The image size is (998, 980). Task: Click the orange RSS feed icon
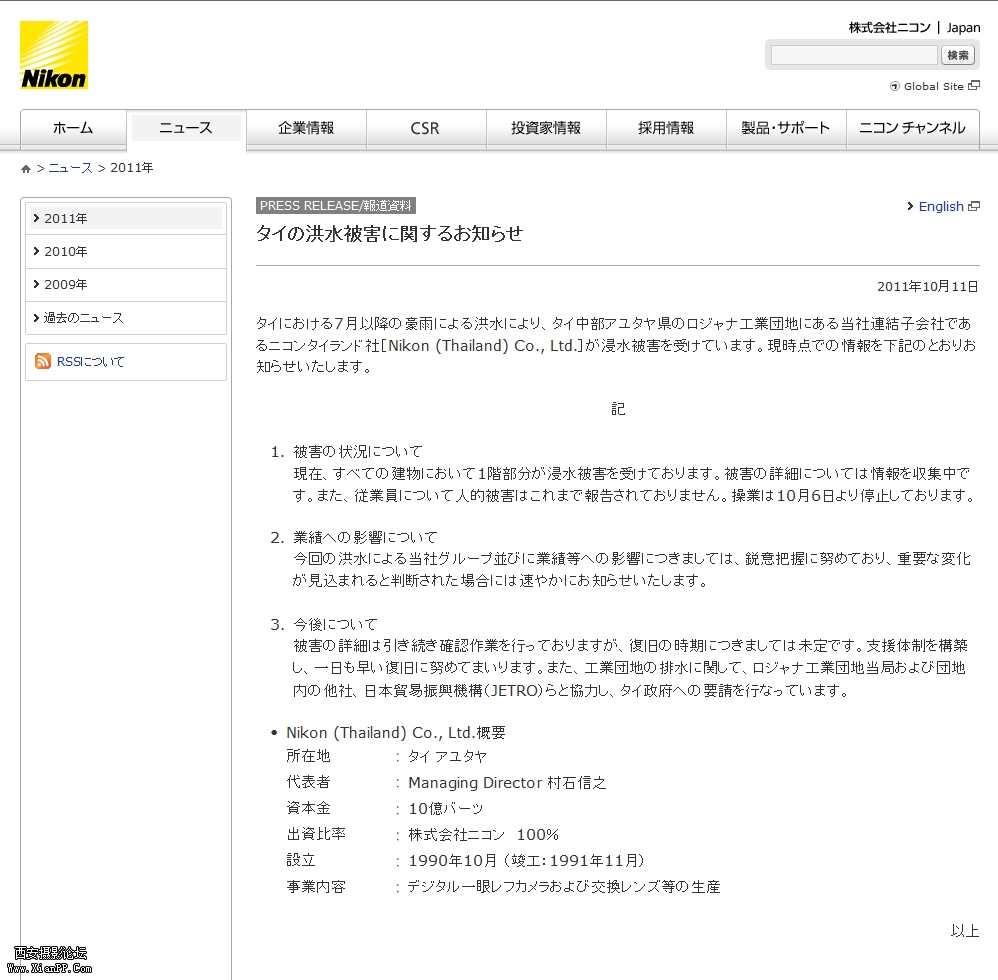coord(43,361)
